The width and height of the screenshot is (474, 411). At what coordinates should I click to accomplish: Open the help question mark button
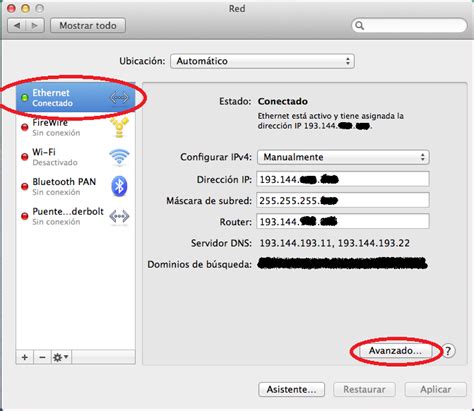[448, 351]
